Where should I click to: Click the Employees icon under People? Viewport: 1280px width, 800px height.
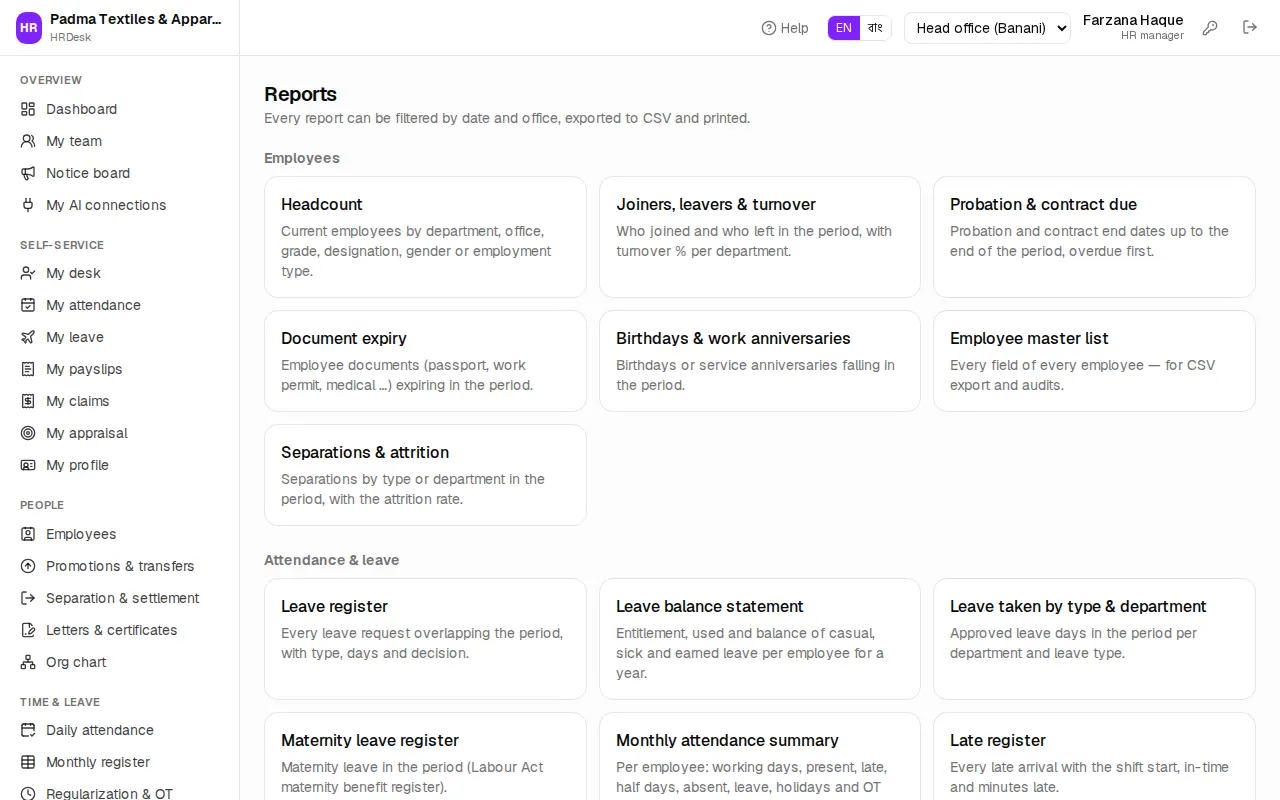tap(28, 534)
